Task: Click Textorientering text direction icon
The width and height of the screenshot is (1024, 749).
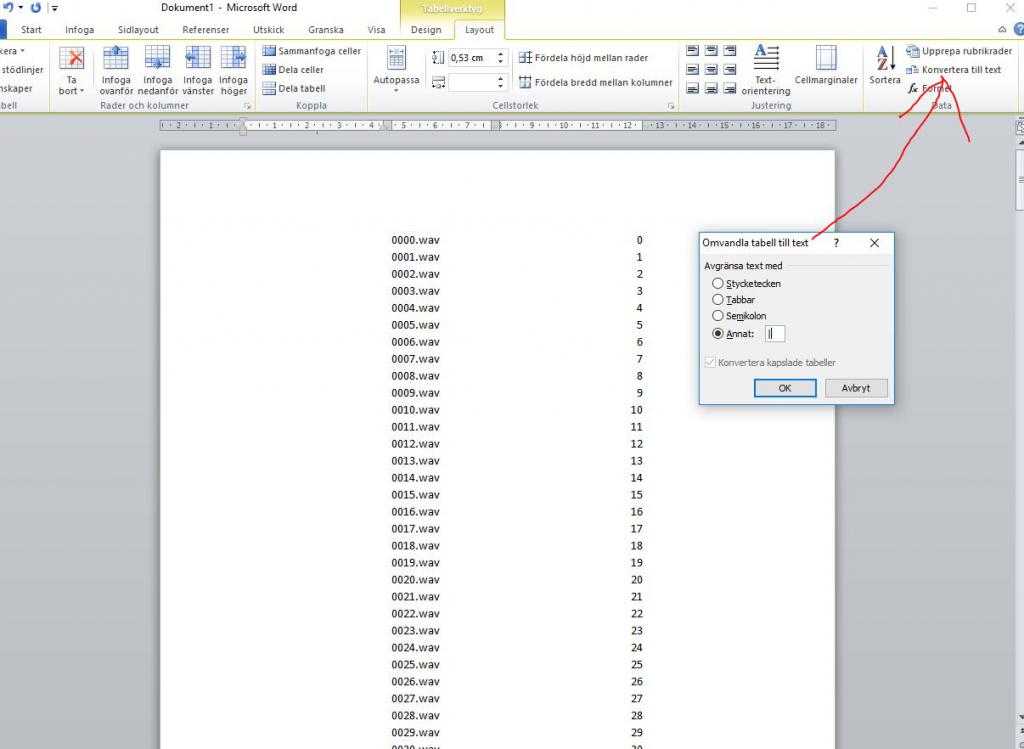Action: 765,68
